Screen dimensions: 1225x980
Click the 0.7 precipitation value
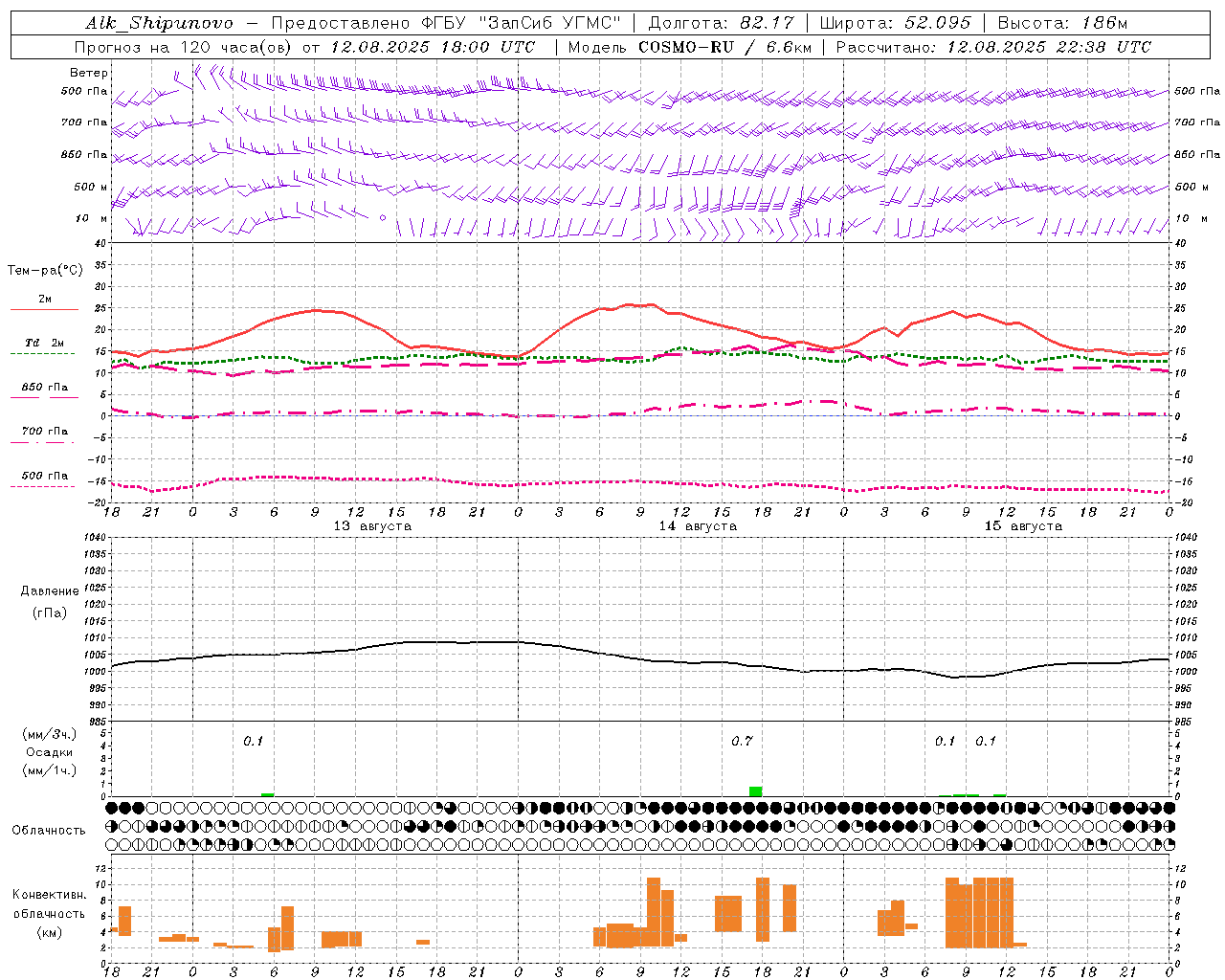point(742,741)
